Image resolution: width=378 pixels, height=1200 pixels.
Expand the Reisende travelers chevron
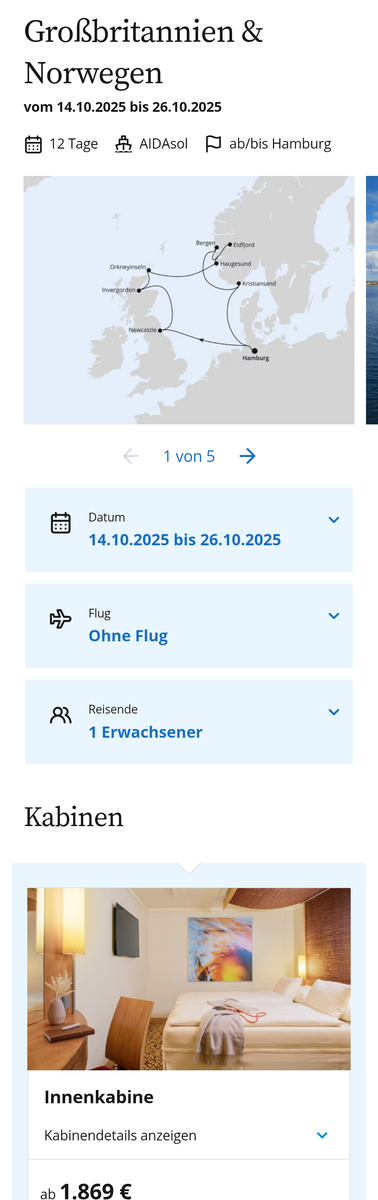tap(334, 712)
